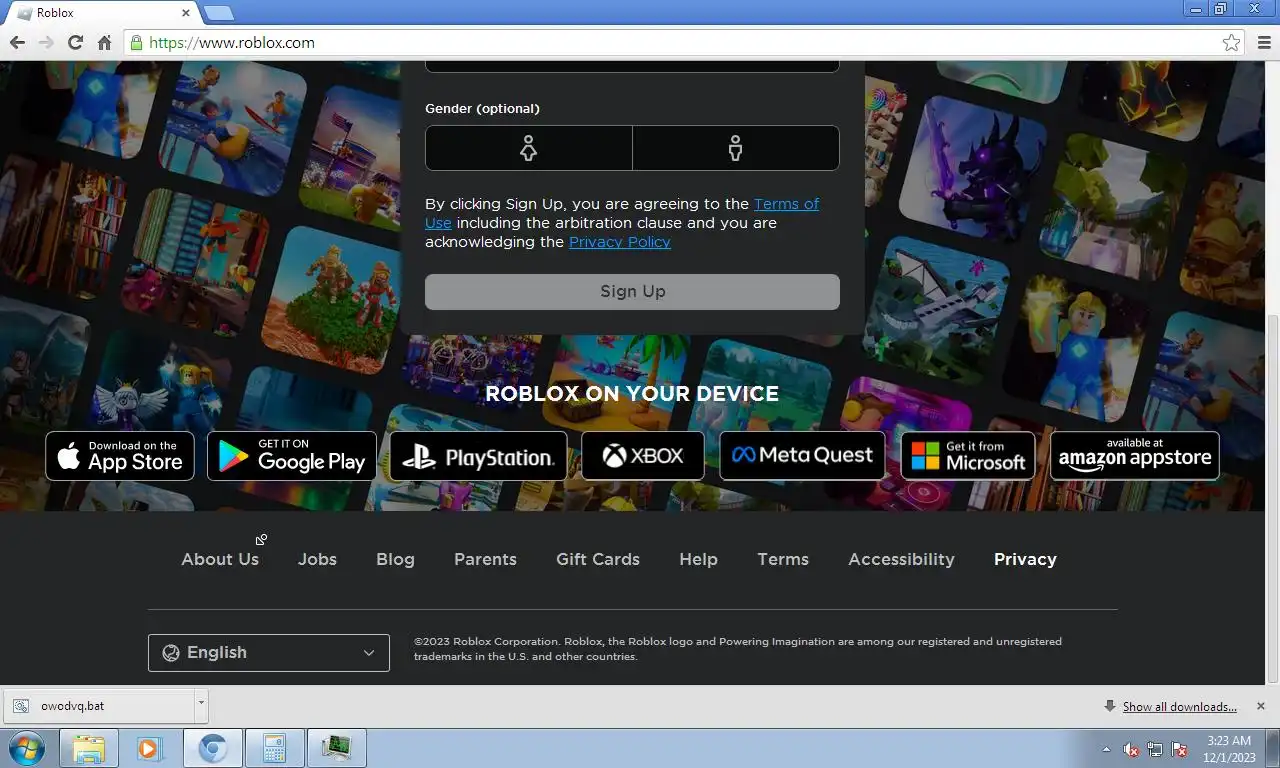Click the muted volume tray icon

pyautogui.click(x=1131, y=749)
